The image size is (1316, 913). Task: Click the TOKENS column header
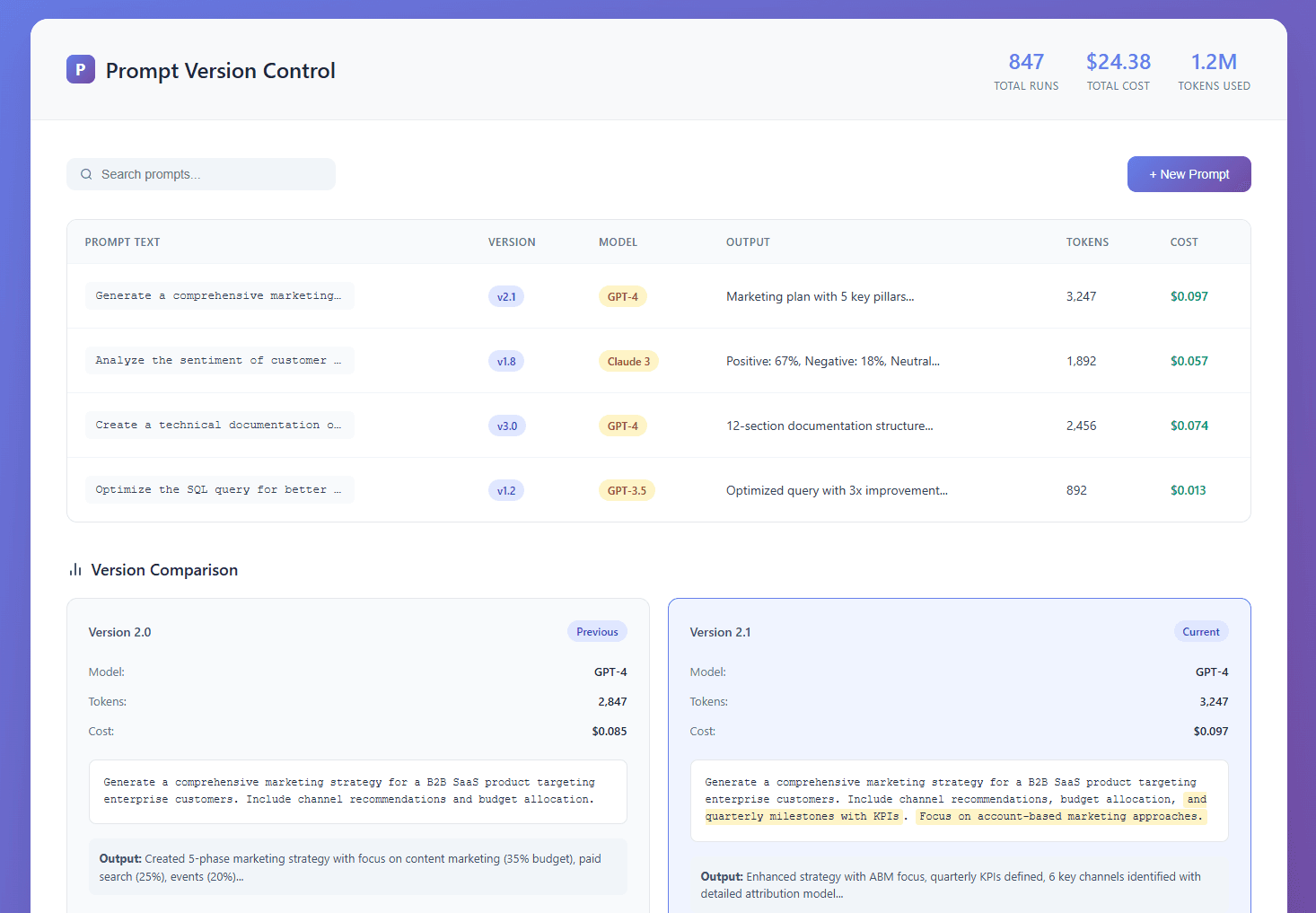[x=1087, y=242]
